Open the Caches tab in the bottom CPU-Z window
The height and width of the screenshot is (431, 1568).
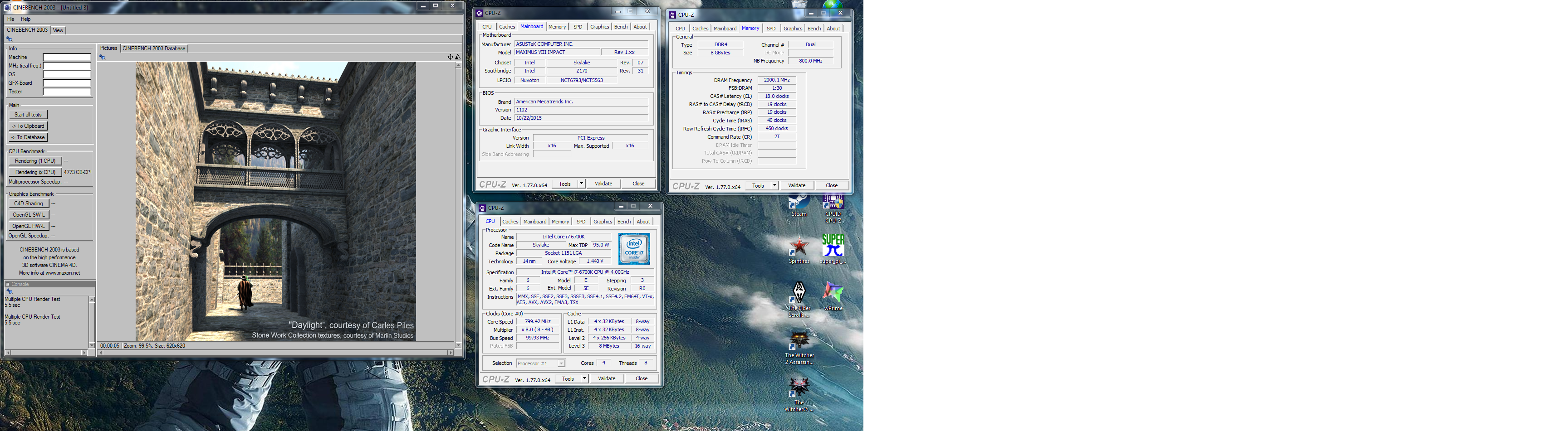(x=510, y=222)
